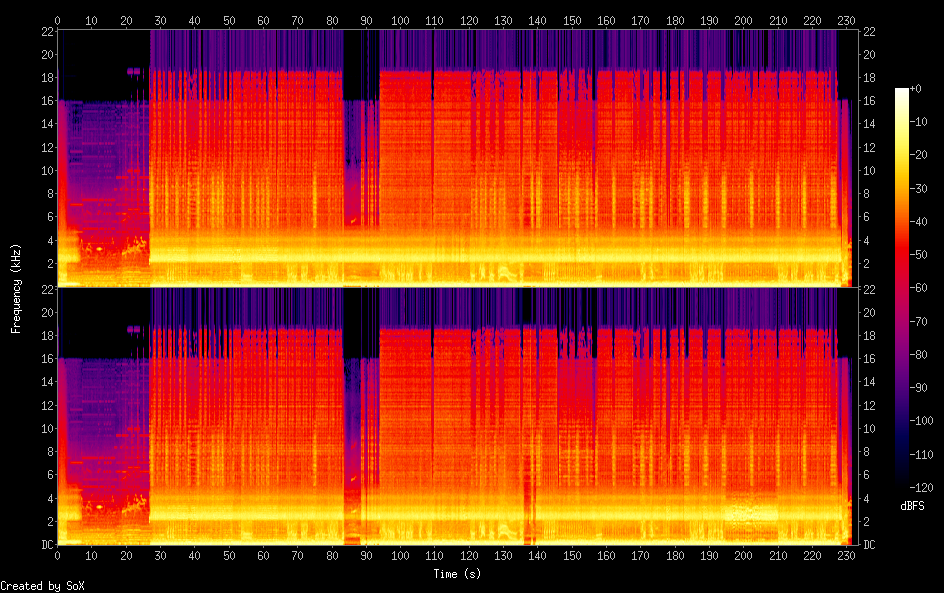Click the "-10" color scale label
Image resolution: width=944 pixels, height=593 pixels.
(x=918, y=122)
